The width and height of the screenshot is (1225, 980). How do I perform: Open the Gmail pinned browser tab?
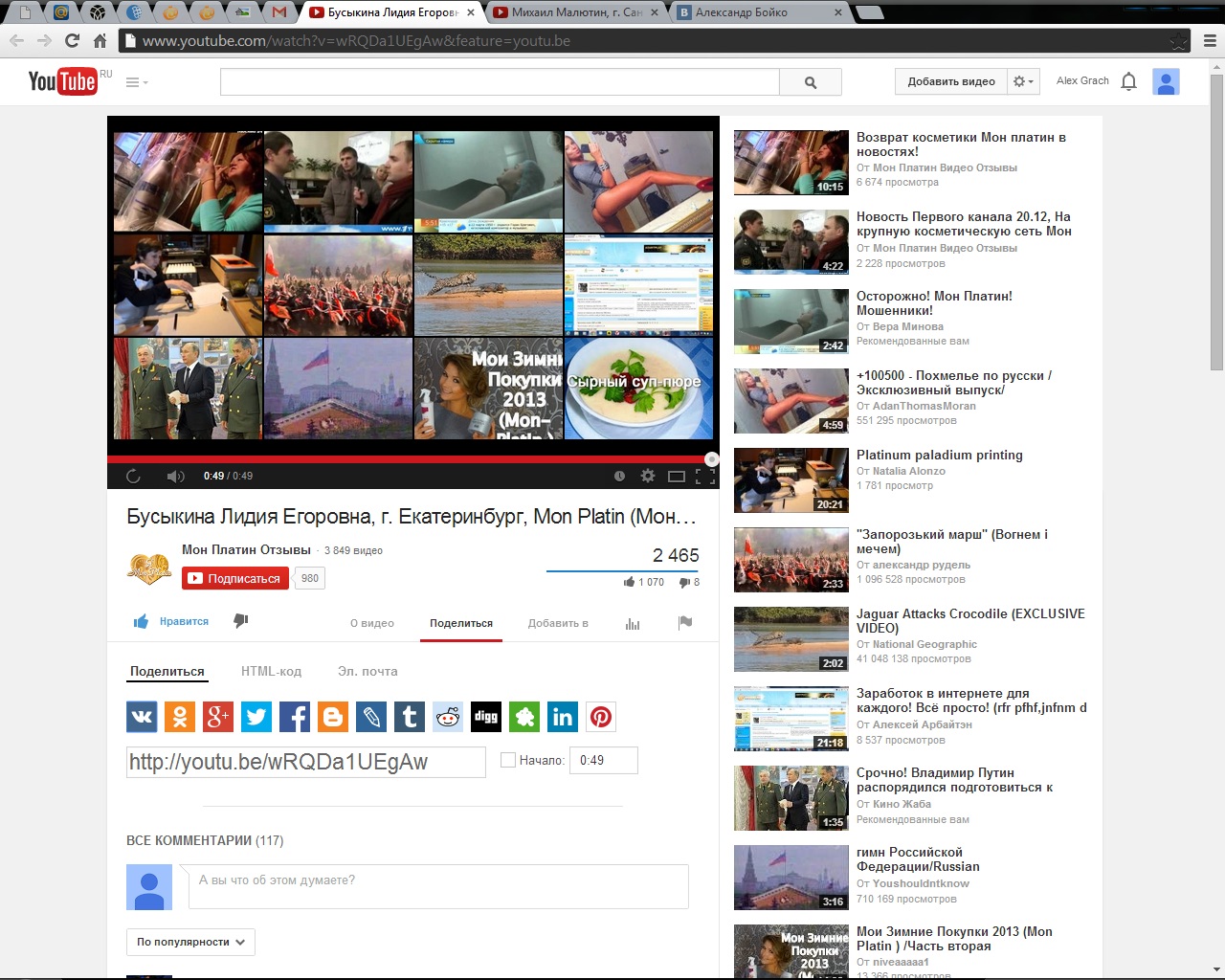click(x=278, y=12)
